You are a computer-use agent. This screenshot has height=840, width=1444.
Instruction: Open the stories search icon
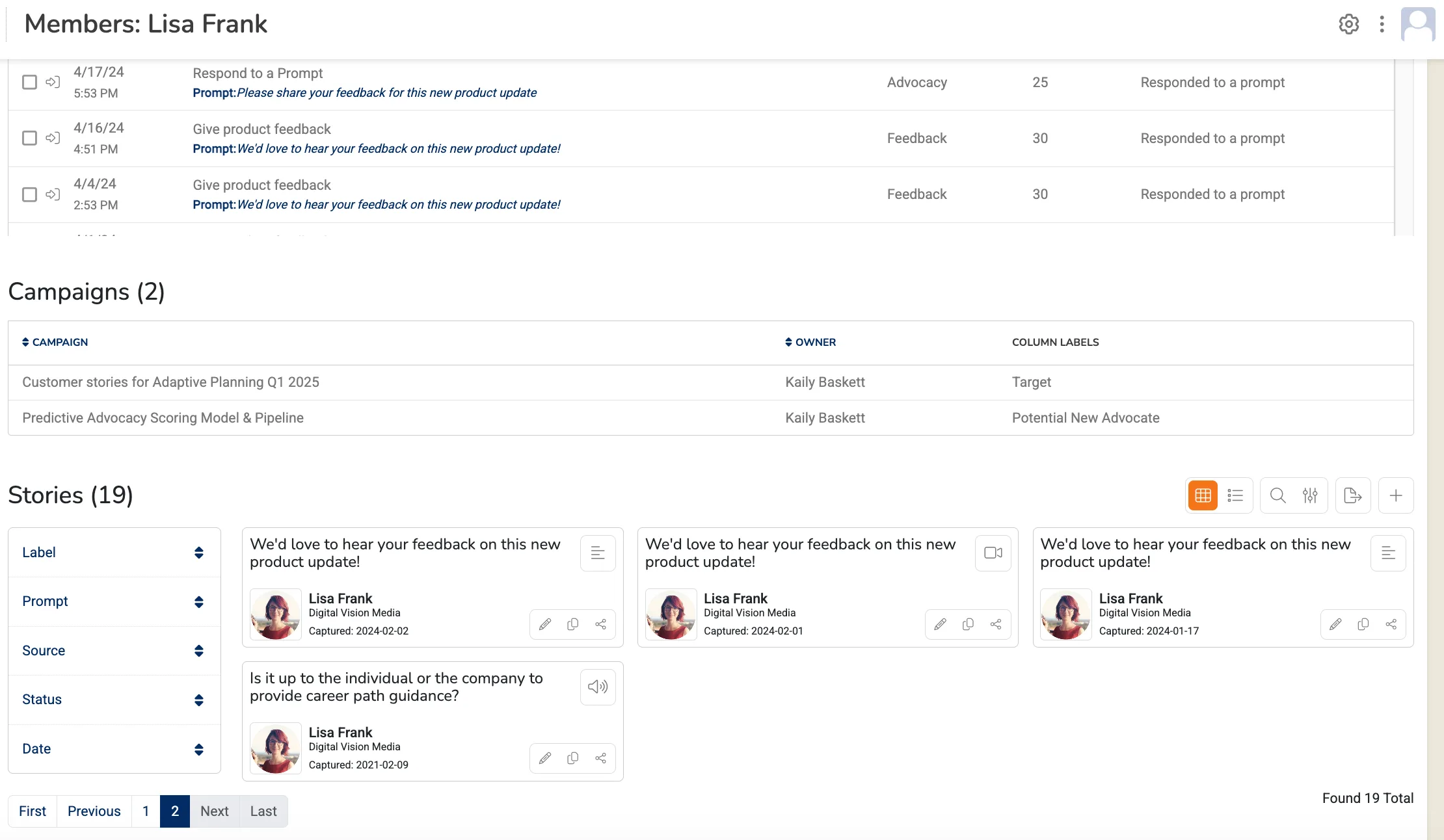pyautogui.click(x=1277, y=495)
